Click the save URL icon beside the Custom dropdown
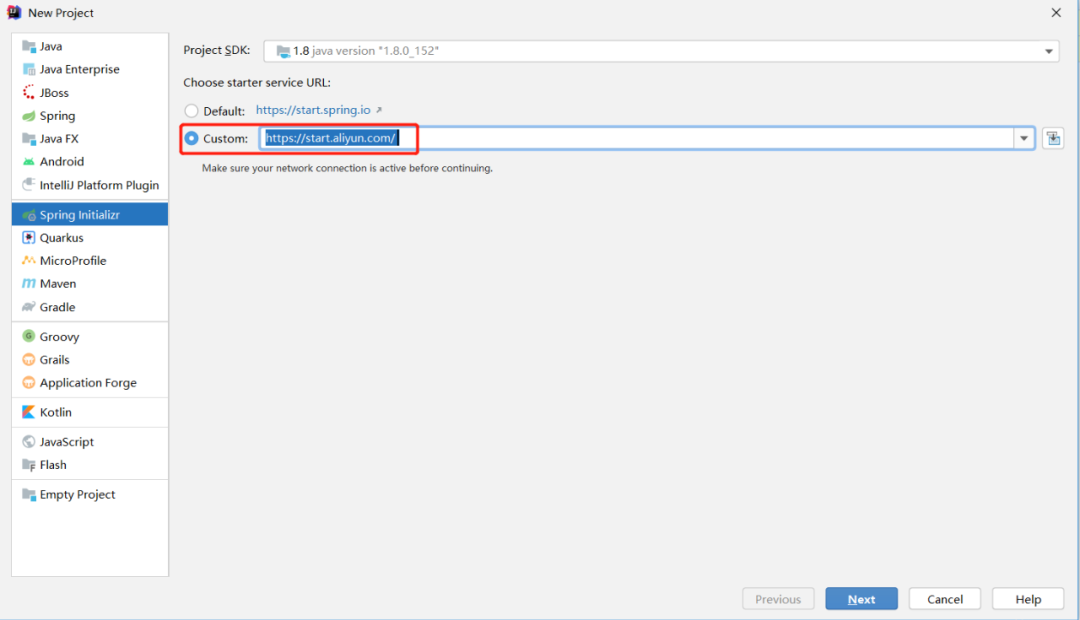The height and width of the screenshot is (620, 1080). click(1052, 138)
